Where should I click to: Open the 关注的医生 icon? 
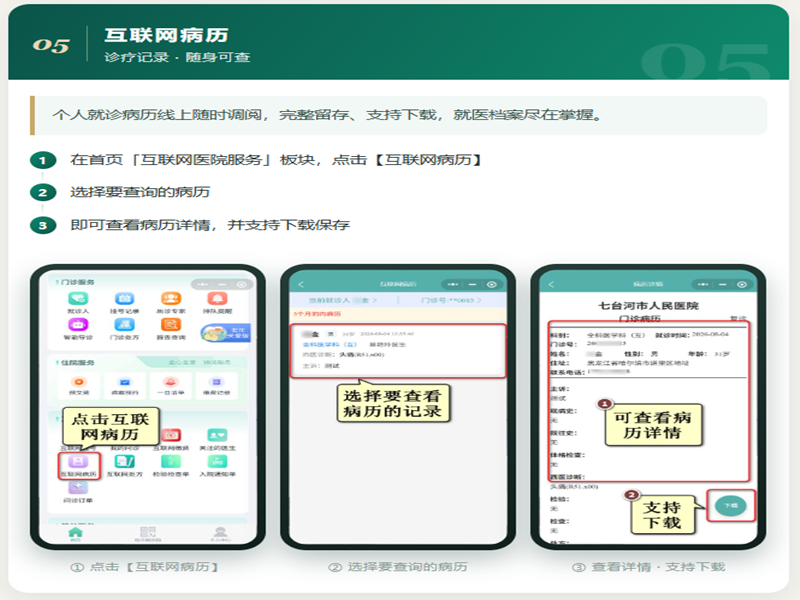(x=217, y=435)
